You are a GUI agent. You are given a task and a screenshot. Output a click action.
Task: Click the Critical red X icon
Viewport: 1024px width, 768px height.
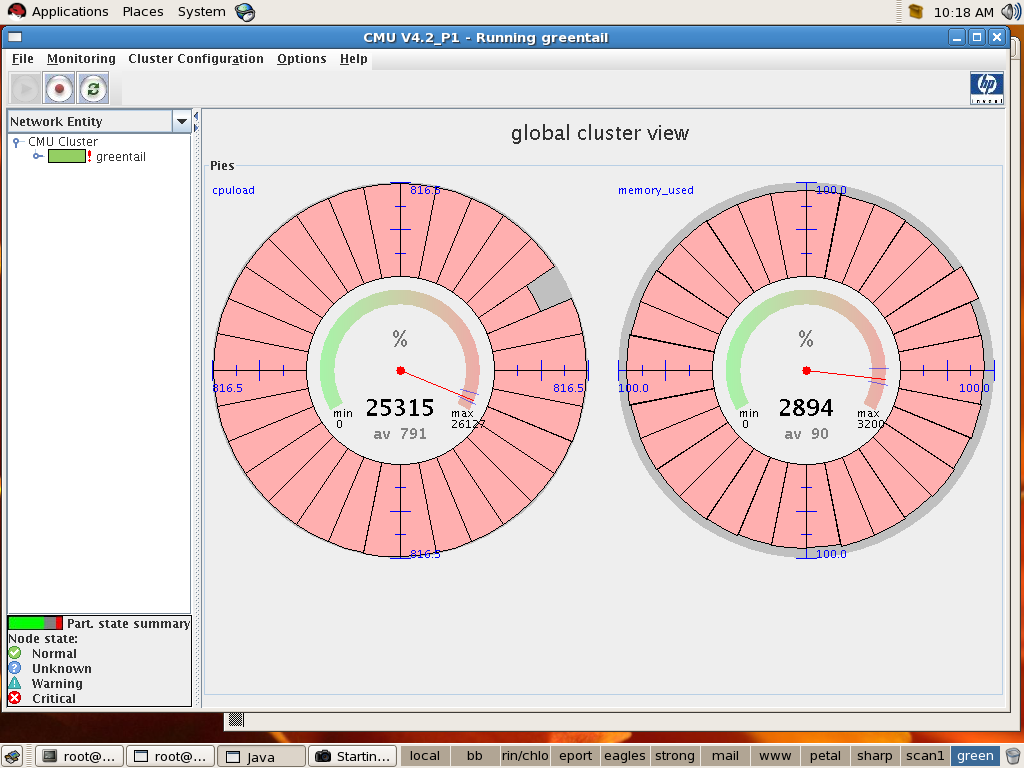15,698
